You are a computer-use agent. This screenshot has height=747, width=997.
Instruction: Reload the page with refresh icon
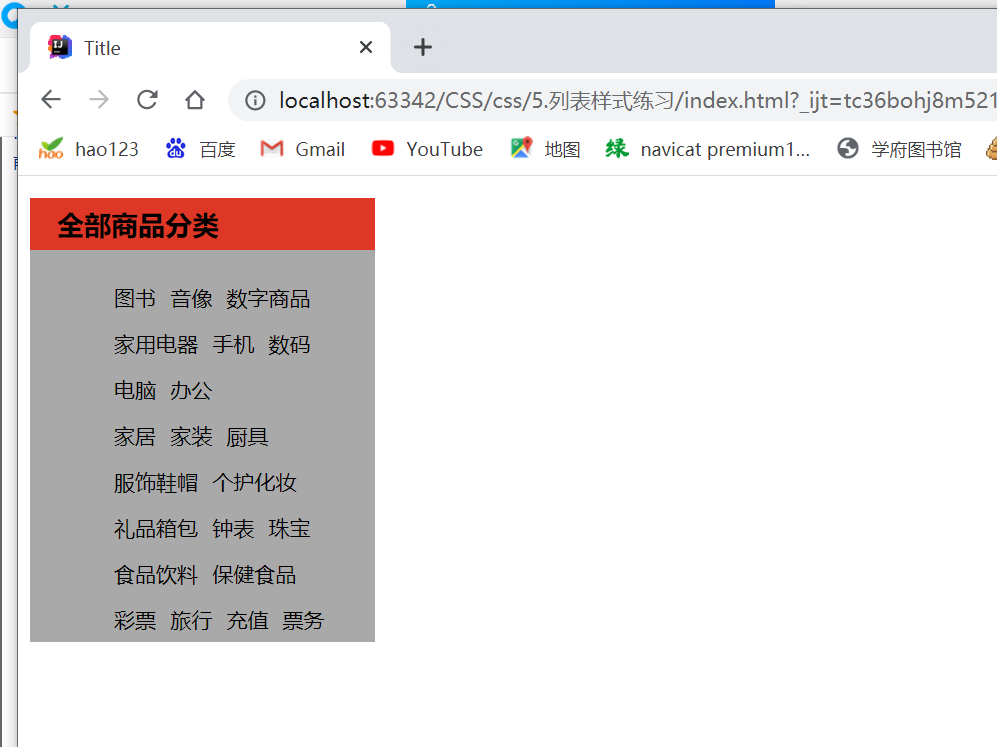click(147, 100)
